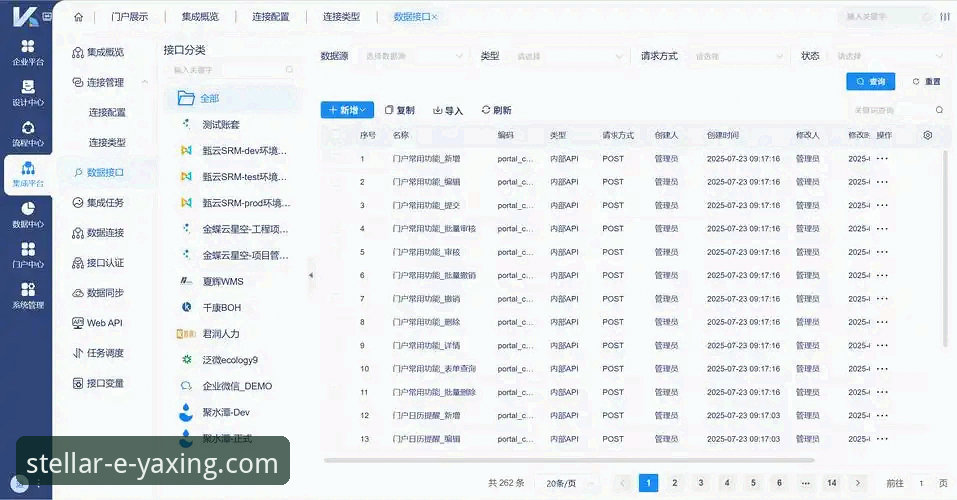Open 接口变量 in side menu
Screen dimensions: 957x500
pos(98,383)
